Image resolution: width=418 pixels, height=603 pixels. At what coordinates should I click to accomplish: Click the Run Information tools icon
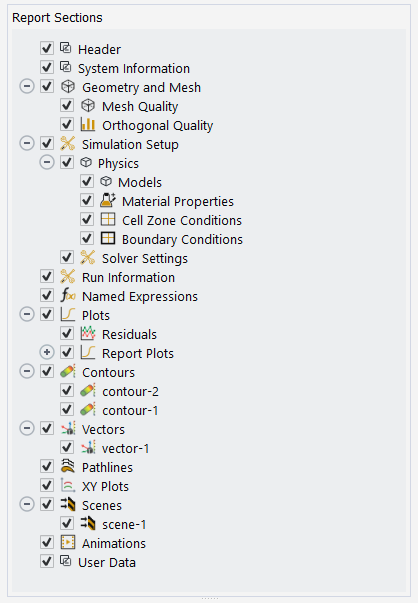pos(68,277)
